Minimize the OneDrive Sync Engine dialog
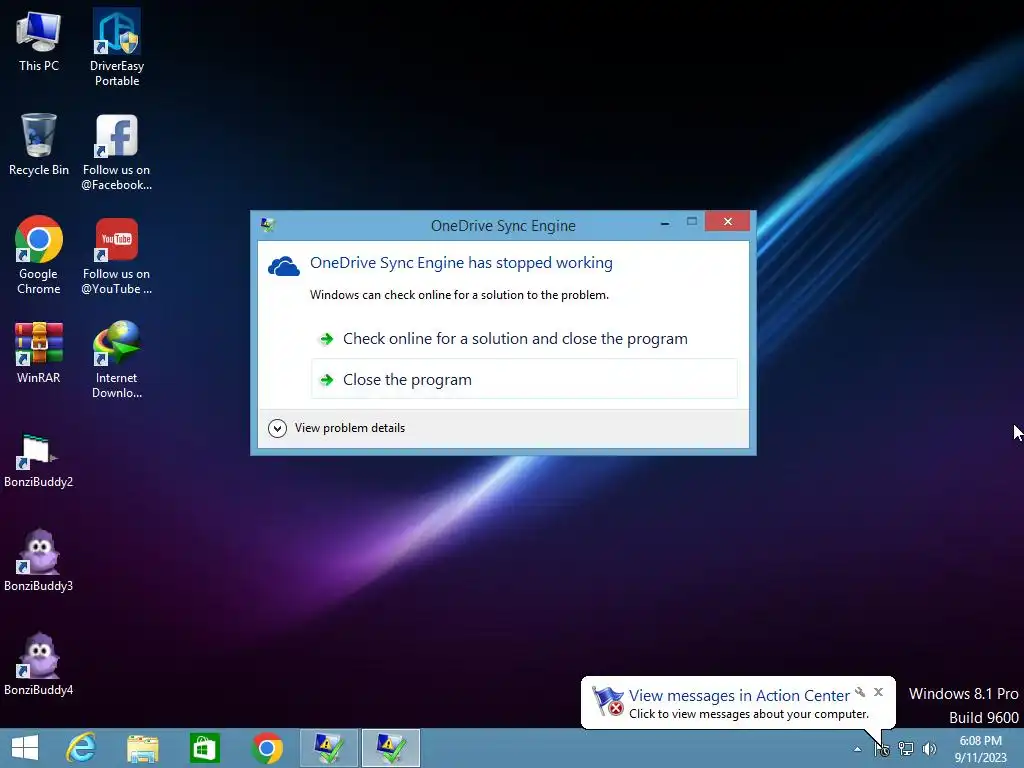 [665, 223]
